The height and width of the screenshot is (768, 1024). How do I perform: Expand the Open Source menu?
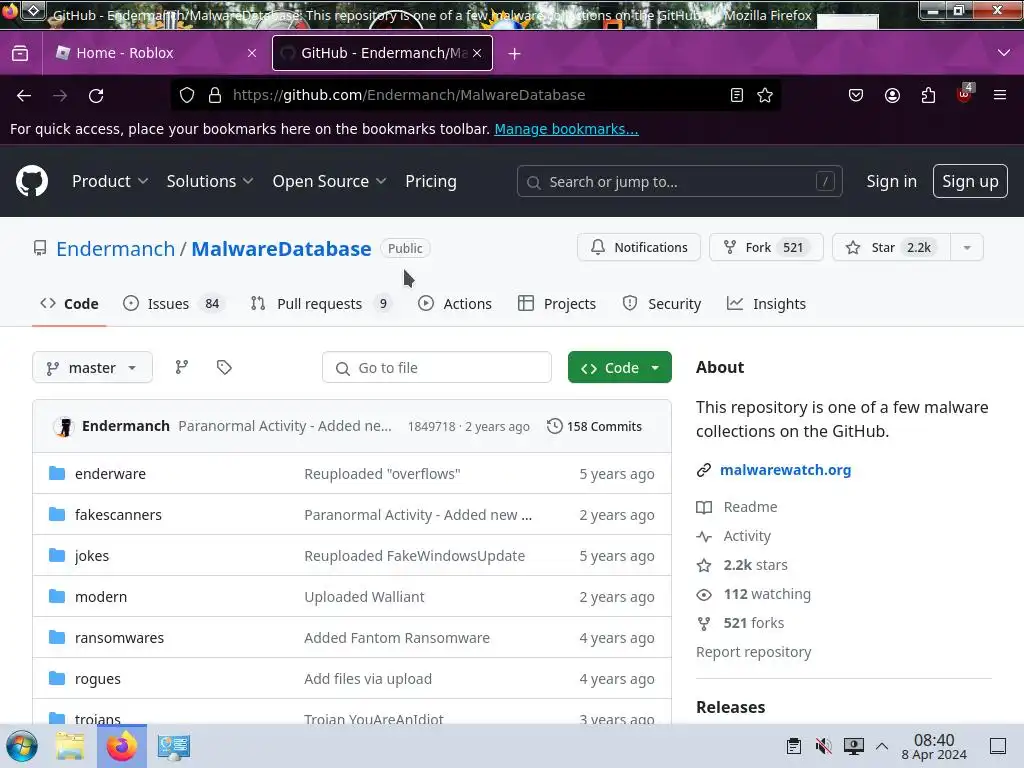coord(329,181)
